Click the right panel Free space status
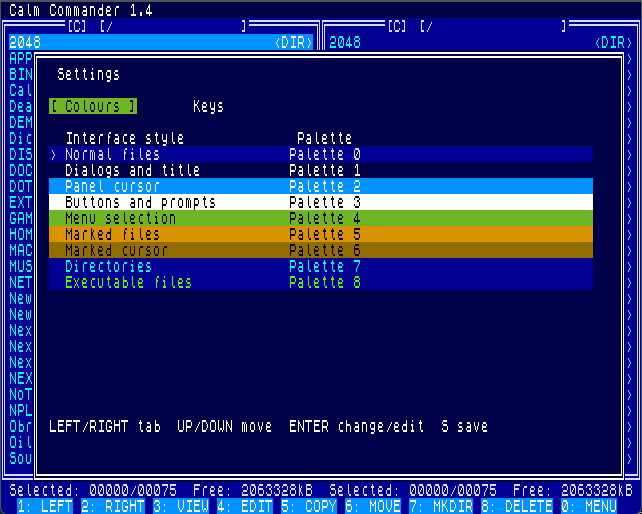 pos(573,490)
